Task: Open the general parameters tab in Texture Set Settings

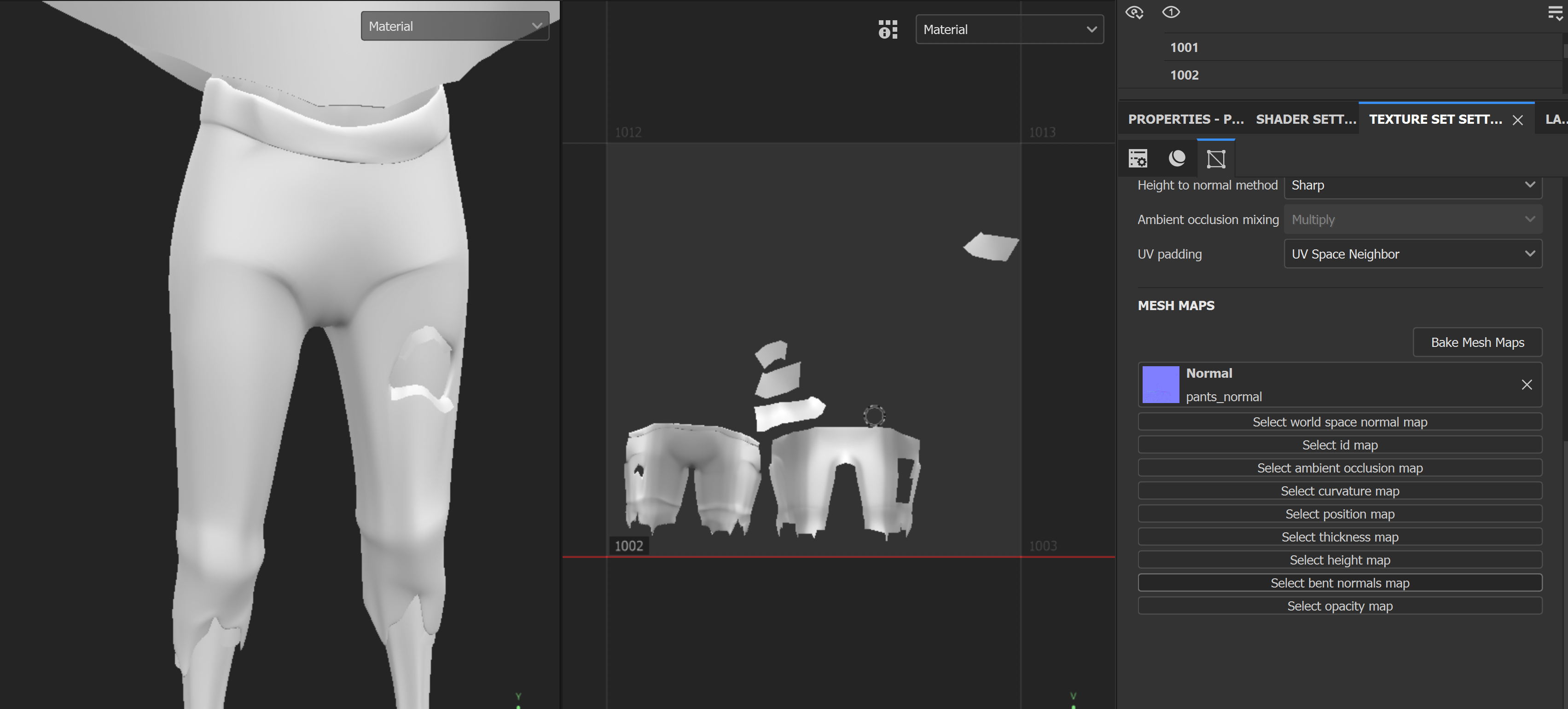Action: 1138,158
